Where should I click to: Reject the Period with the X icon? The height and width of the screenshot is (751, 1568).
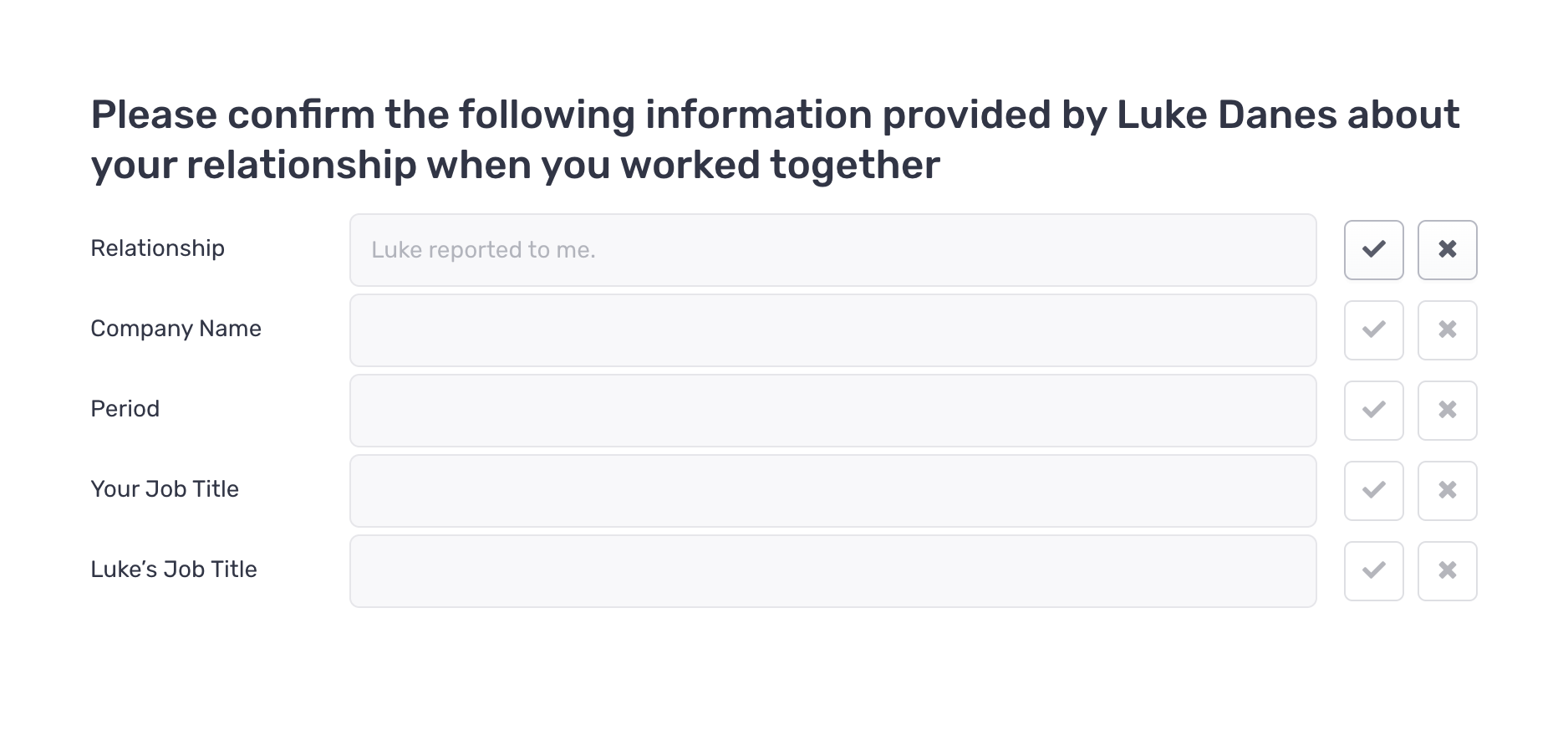1447,410
